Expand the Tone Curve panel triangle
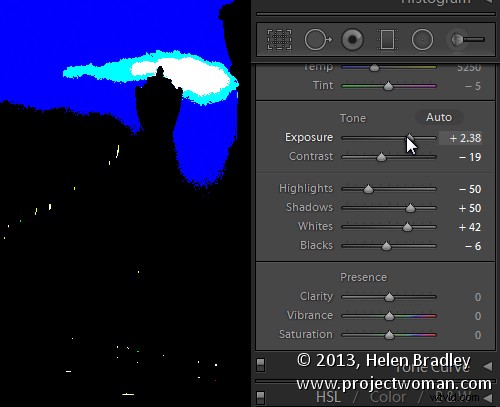 click(x=488, y=367)
